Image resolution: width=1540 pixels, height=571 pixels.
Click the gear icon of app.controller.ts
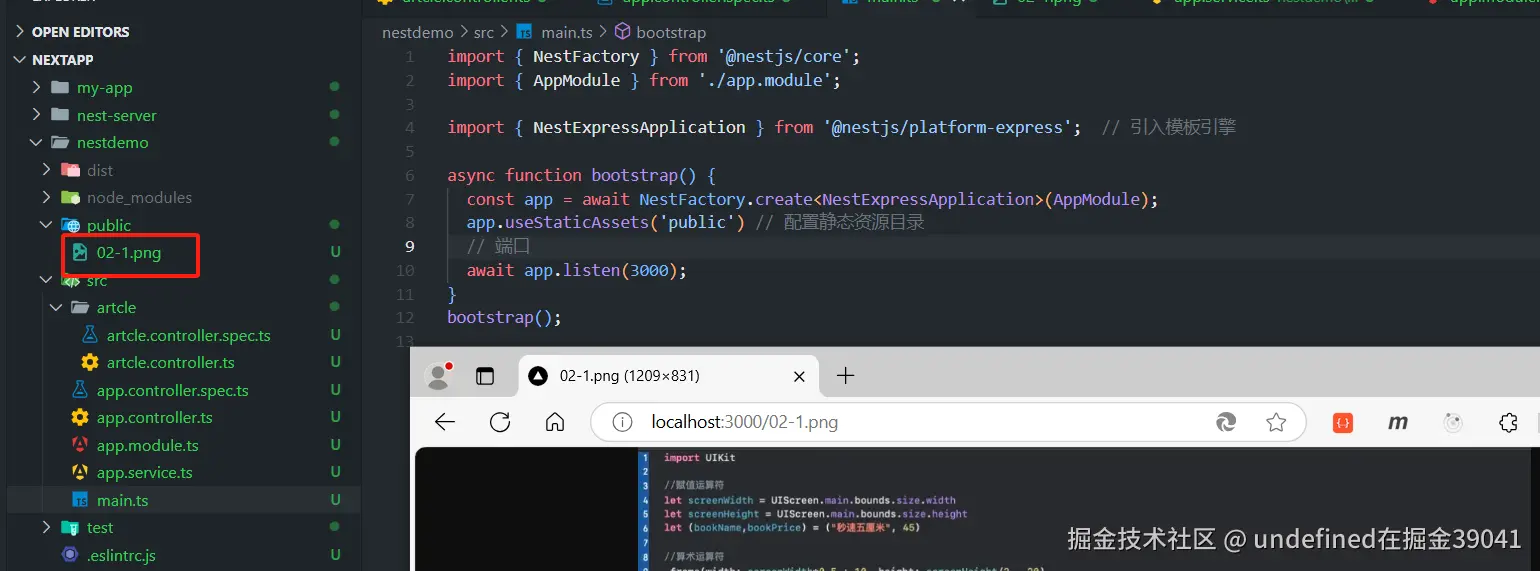coord(80,417)
